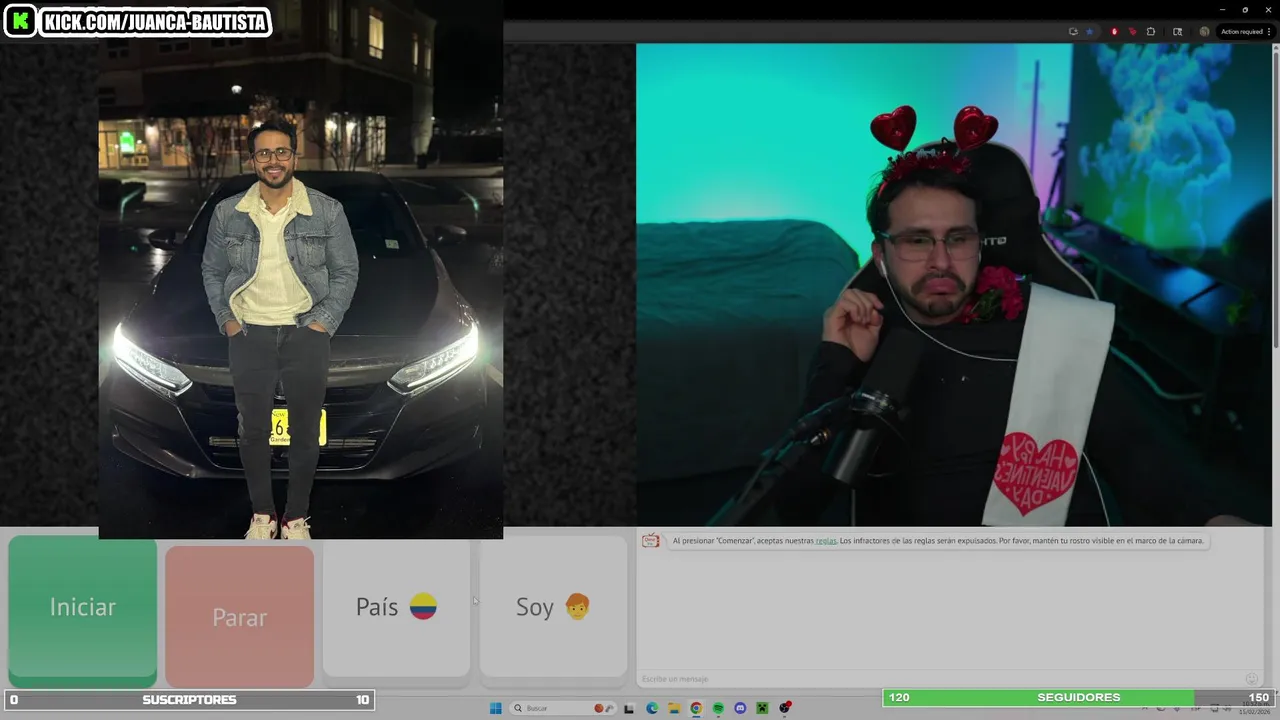The width and height of the screenshot is (1280, 720).
Task: Open the red circular browser extension
Action: [x=1114, y=31]
